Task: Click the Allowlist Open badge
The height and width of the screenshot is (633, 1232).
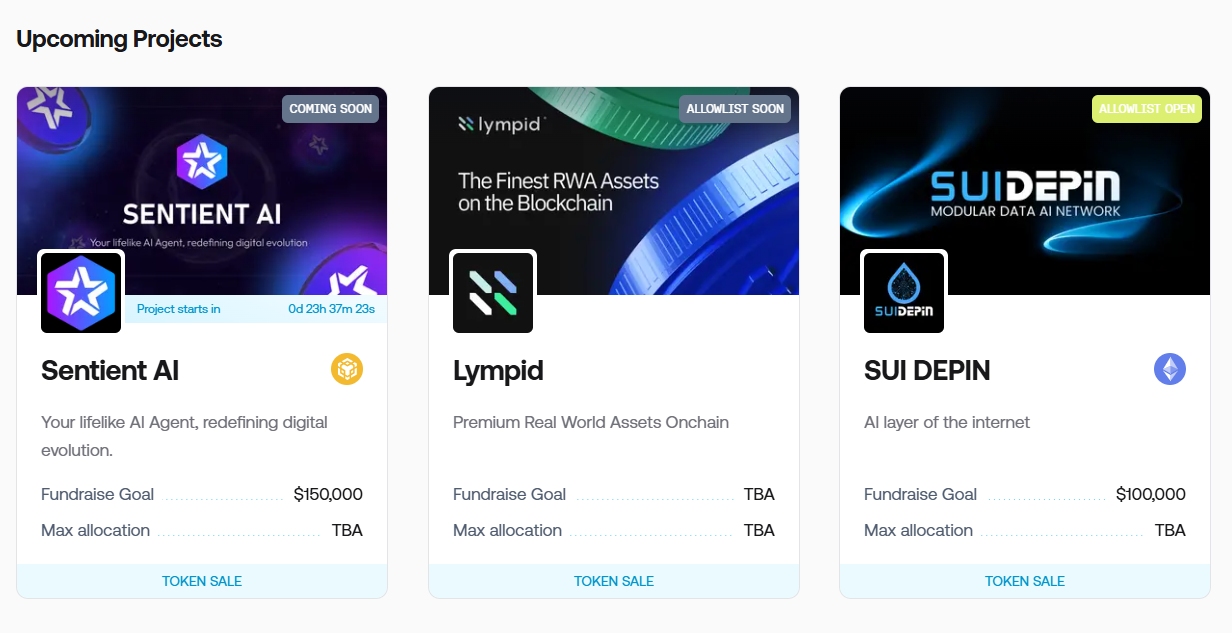Action: coord(1146,109)
